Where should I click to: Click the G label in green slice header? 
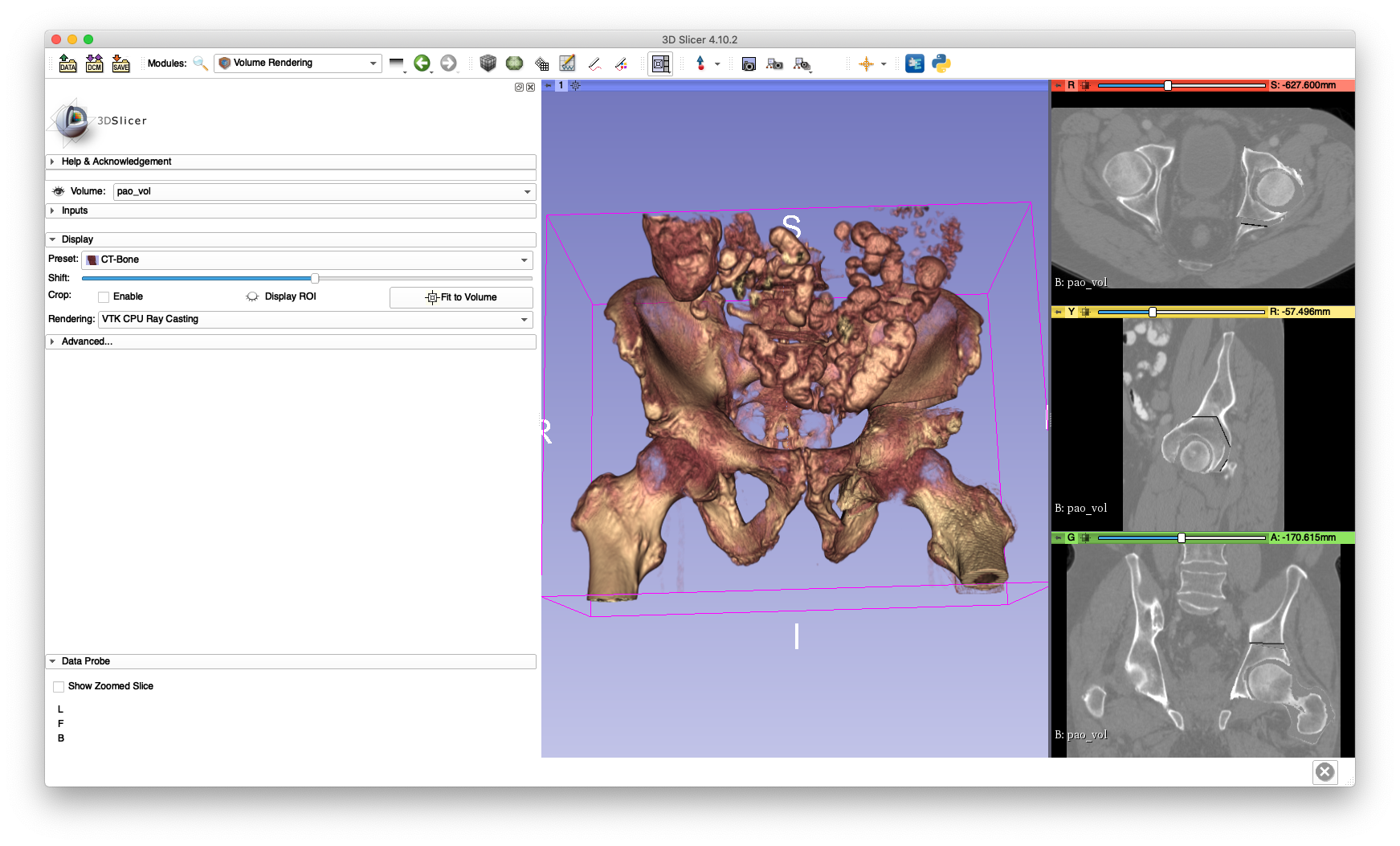tap(1071, 537)
